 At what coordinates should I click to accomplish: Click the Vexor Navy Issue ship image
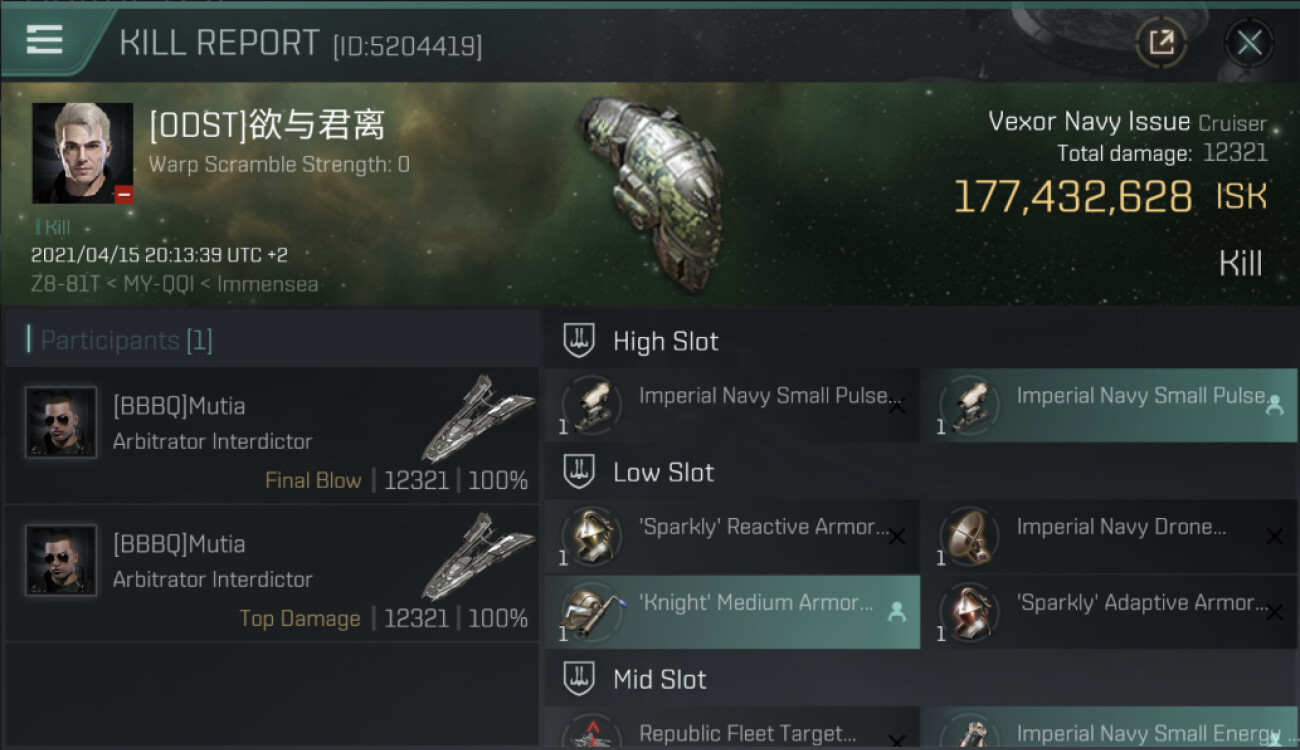tap(650, 190)
